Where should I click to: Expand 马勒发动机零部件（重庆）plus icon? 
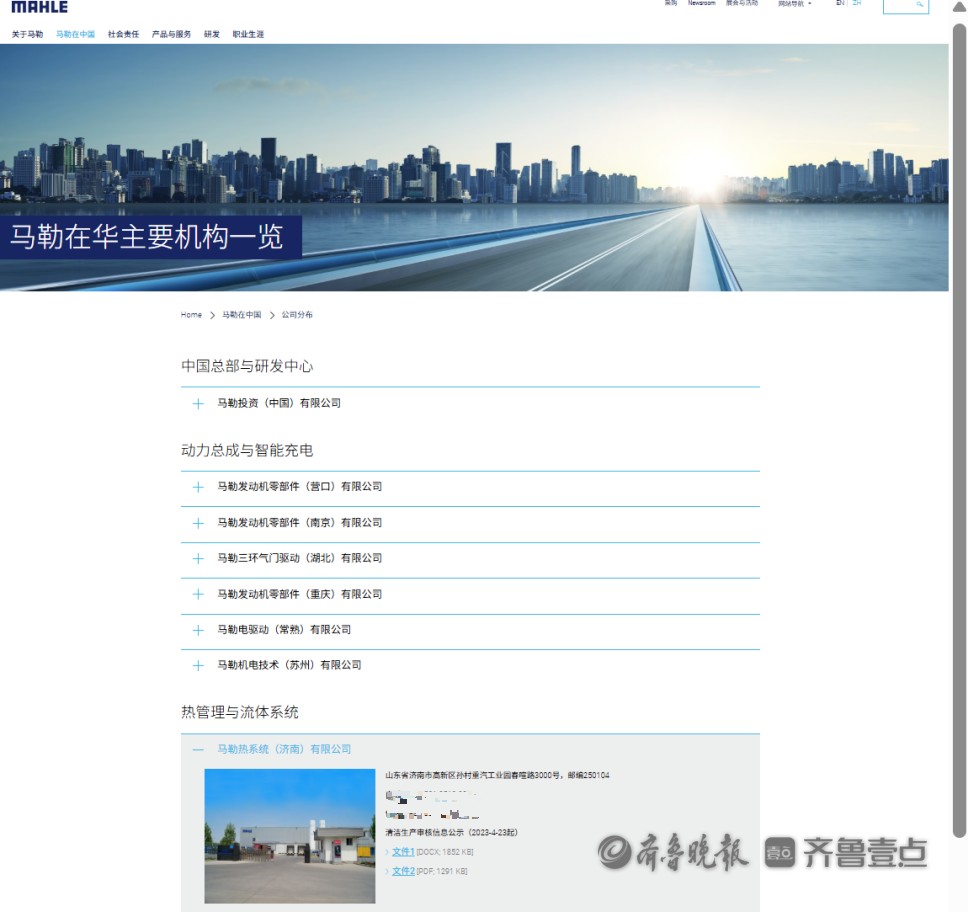198,595
